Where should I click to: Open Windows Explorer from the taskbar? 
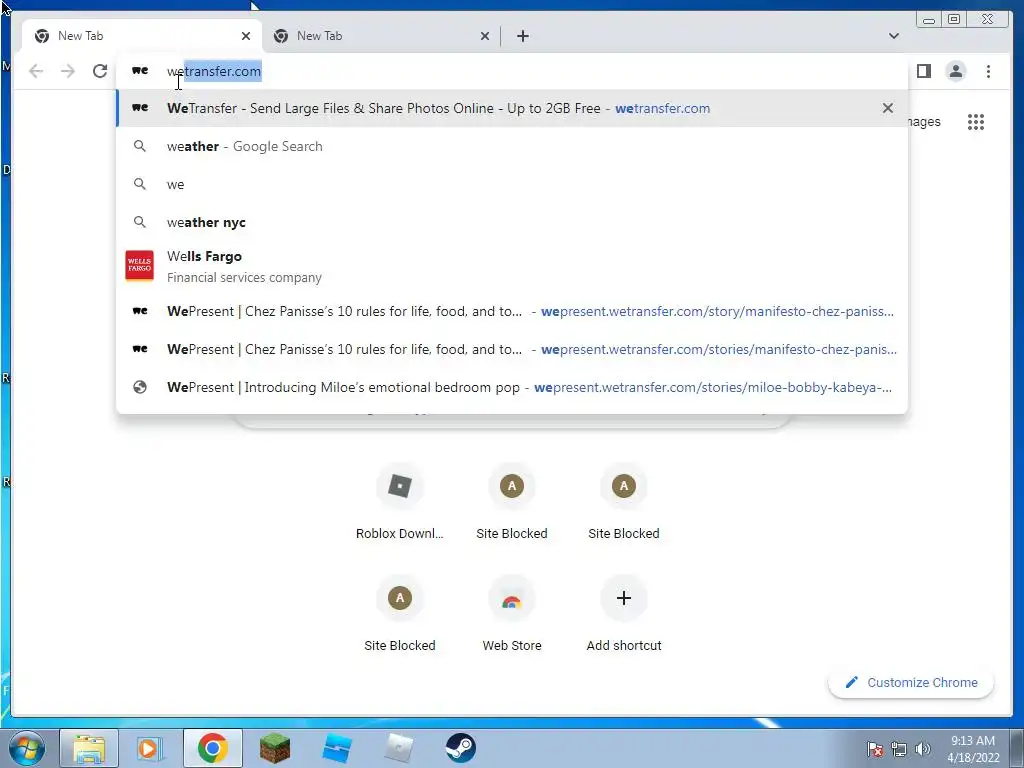click(x=89, y=748)
